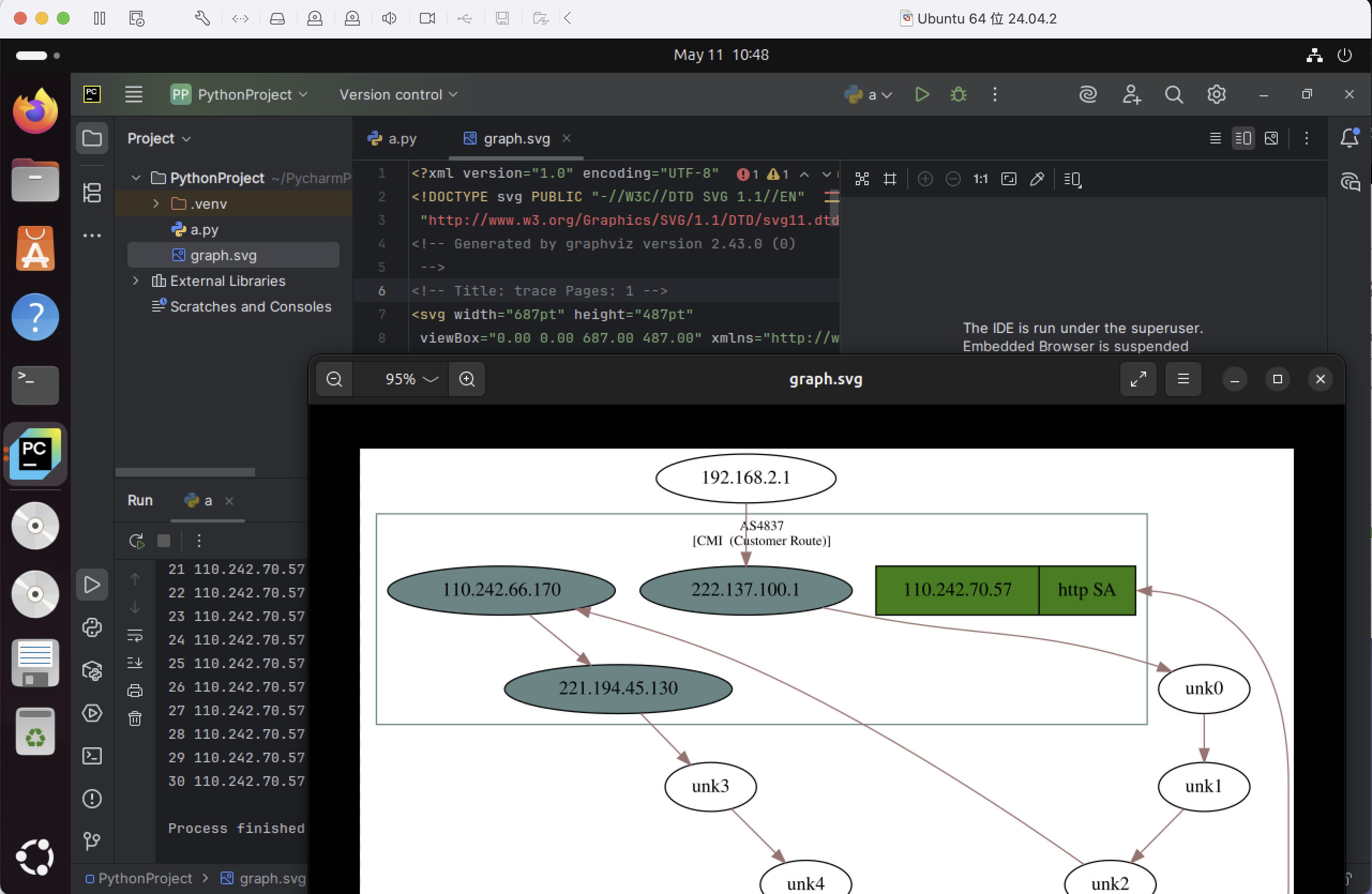
Task: Open the IDE settings gear
Action: pyautogui.click(x=1216, y=95)
